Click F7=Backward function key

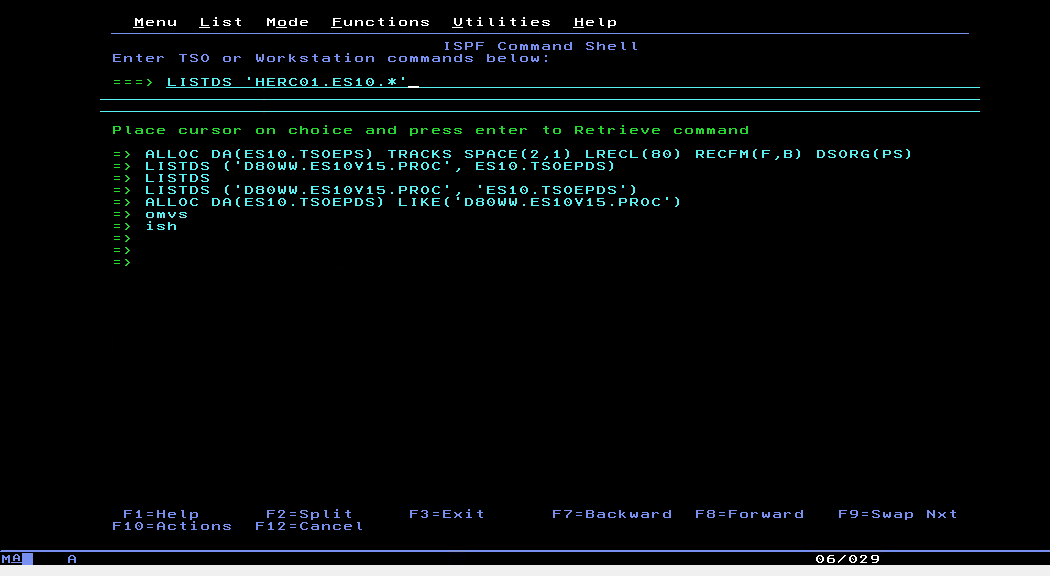612,514
